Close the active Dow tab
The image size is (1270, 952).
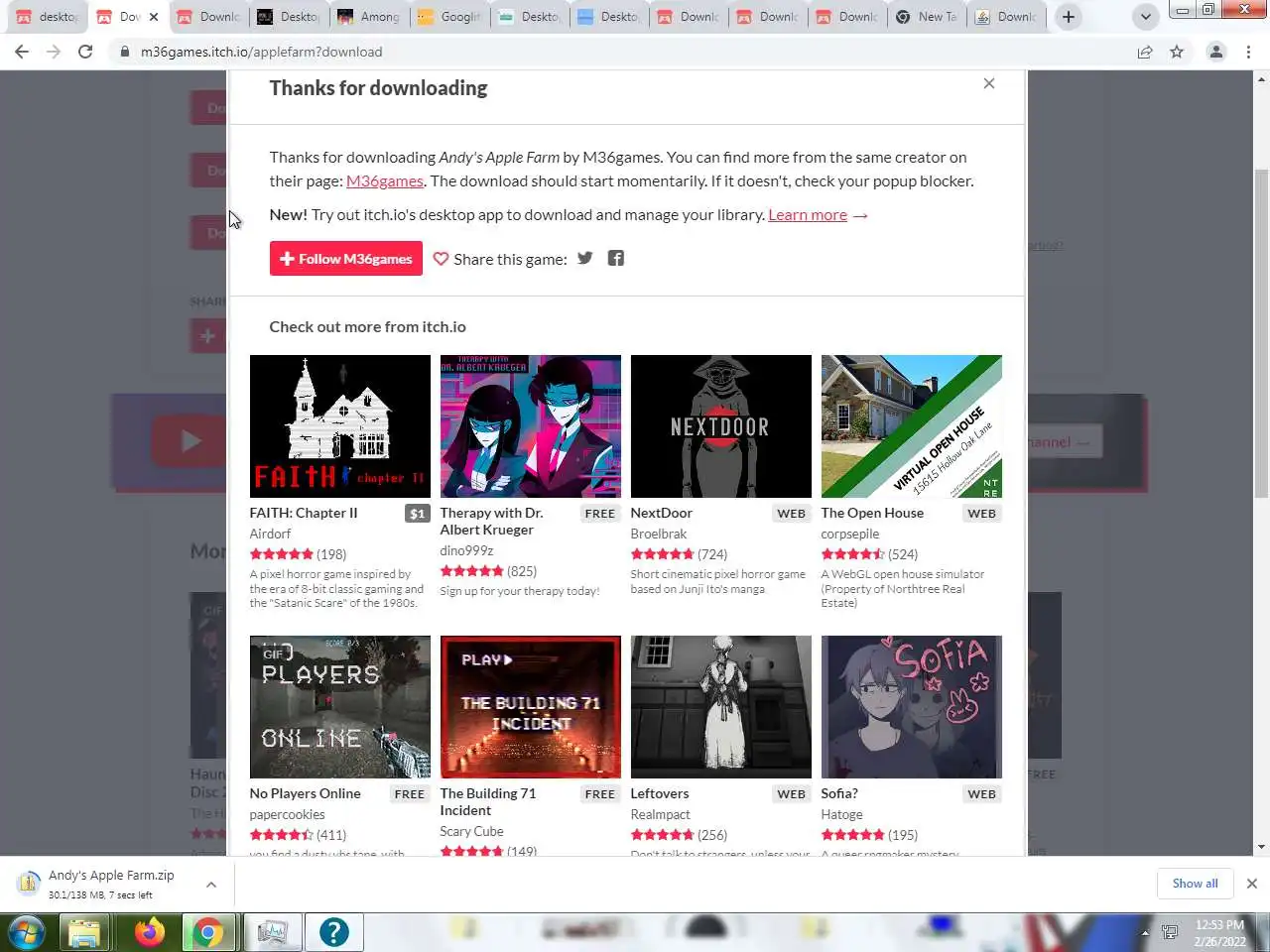[153, 17]
